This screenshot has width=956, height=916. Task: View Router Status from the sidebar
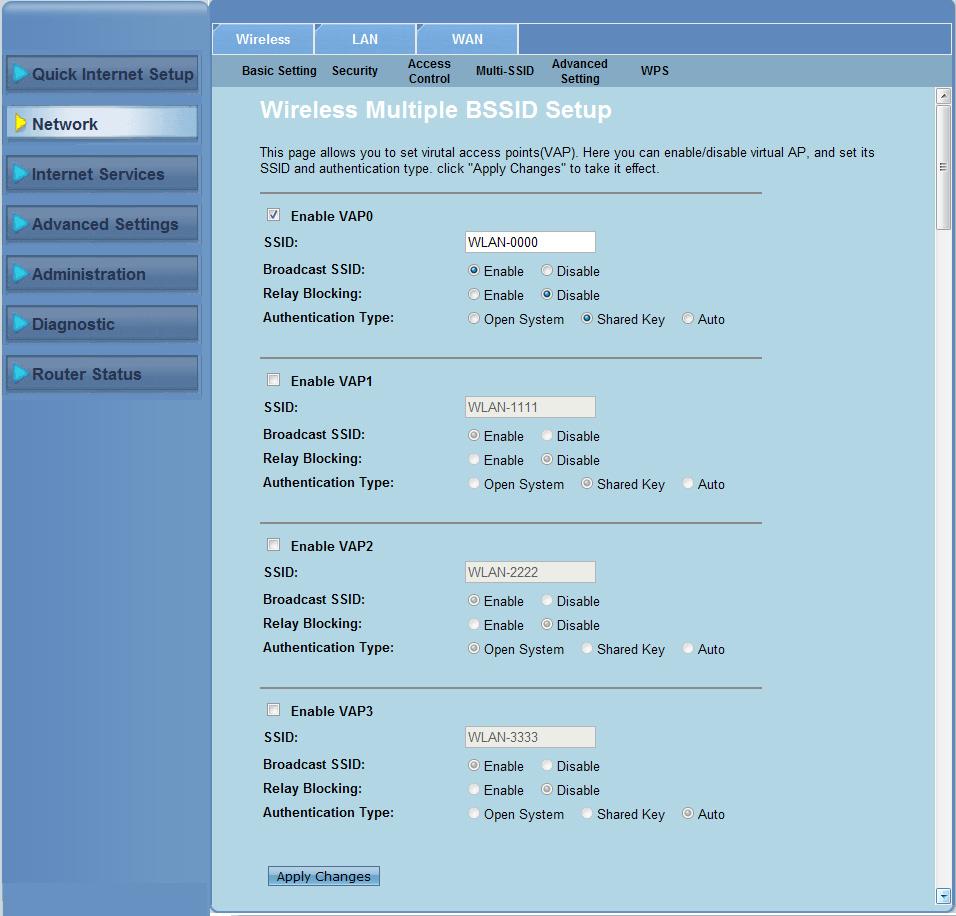coord(102,374)
